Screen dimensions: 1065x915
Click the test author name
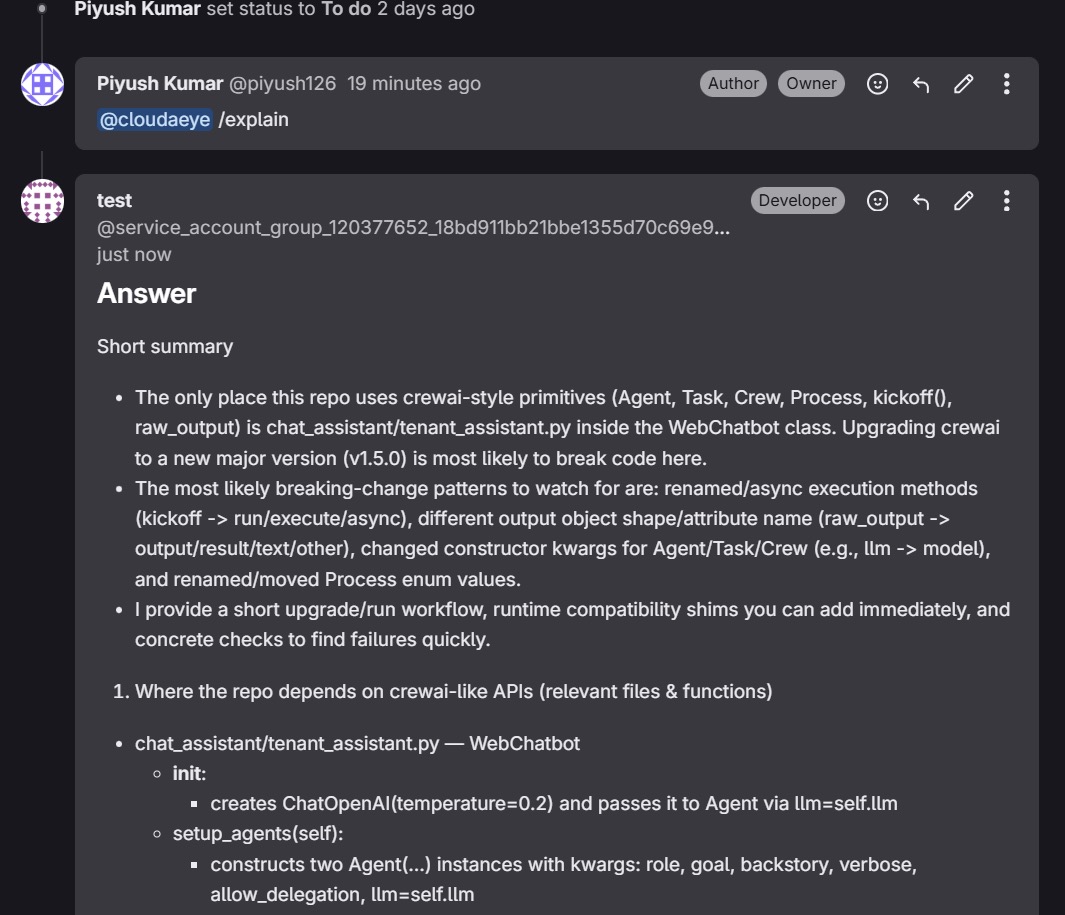[114, 200]
